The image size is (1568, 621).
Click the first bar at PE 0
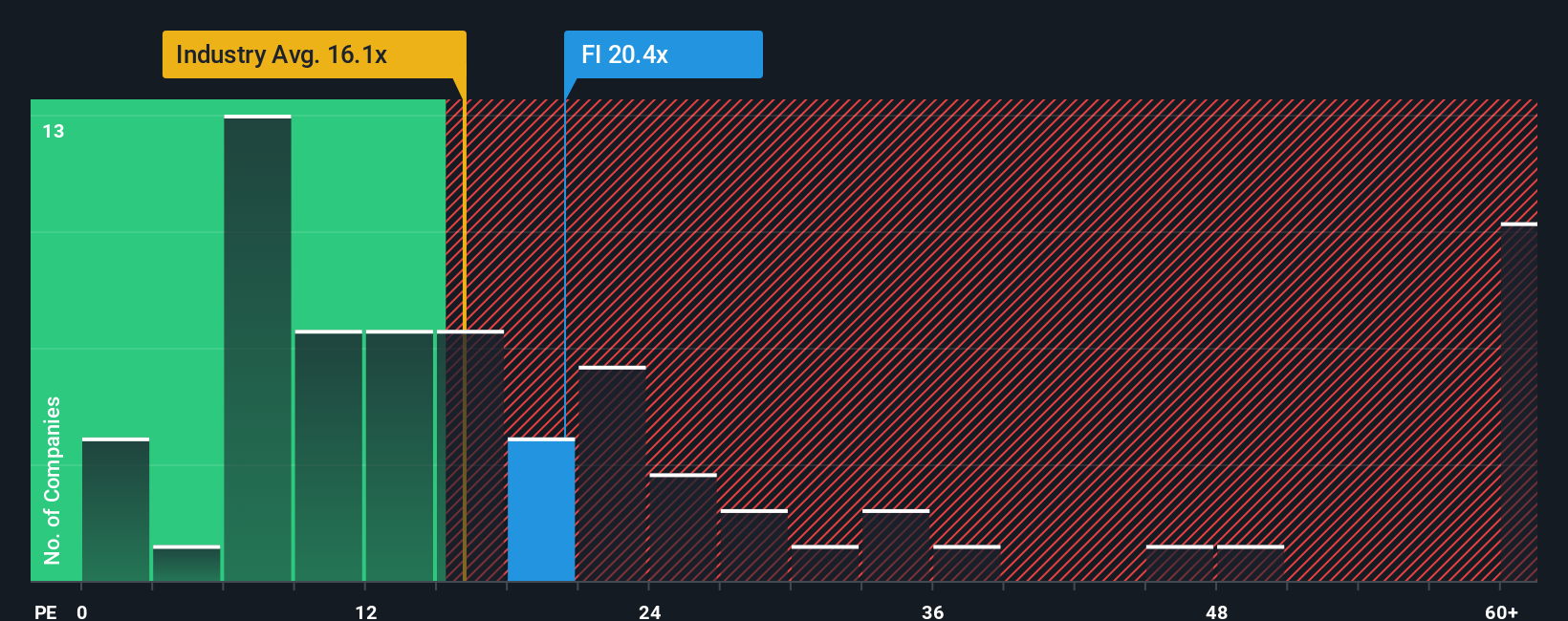(116, 509)
